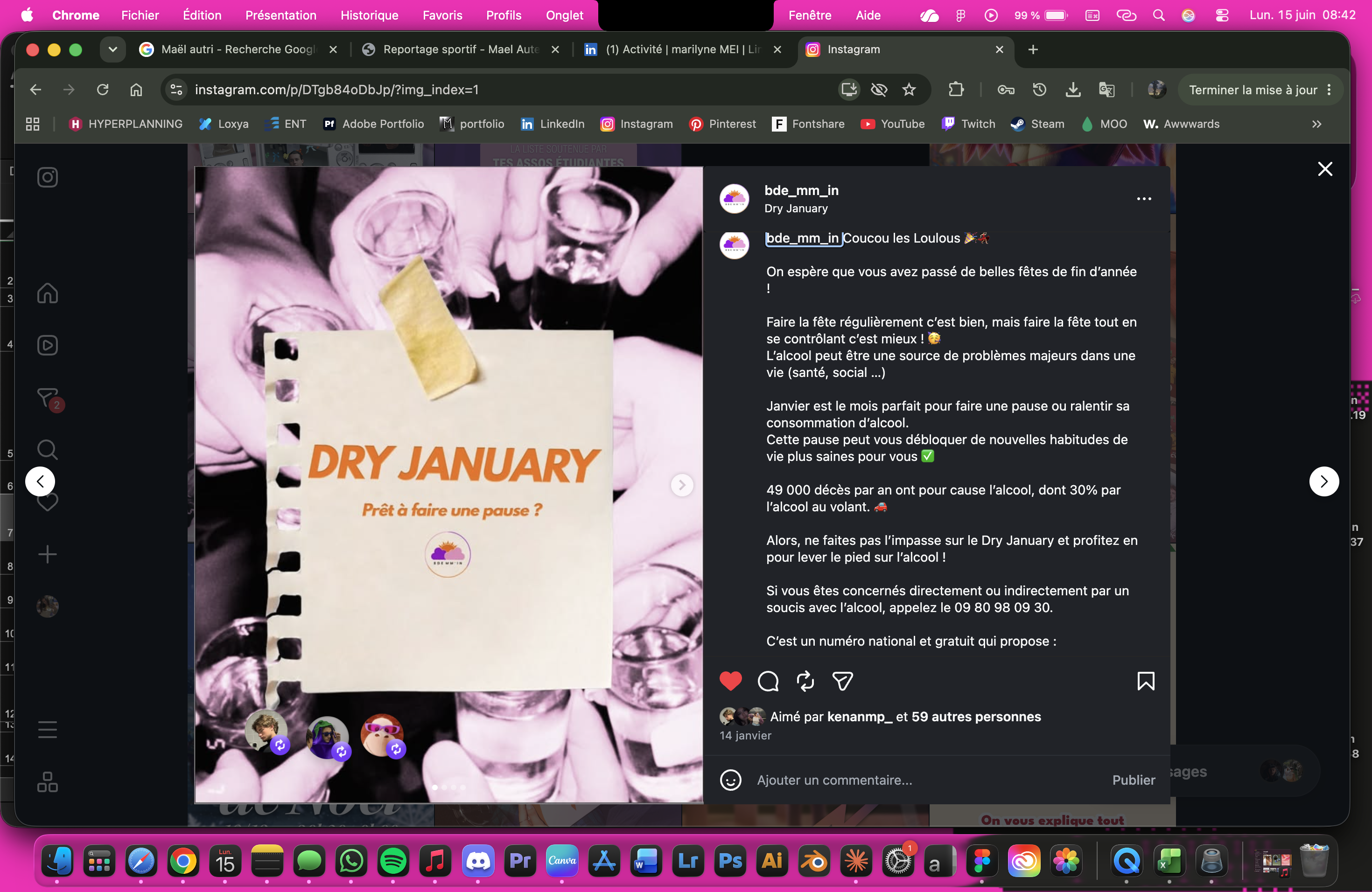Open search in Instagram sidebar
The height and width of the screenshot is (892, 1372).
click(x=47, y=449)
